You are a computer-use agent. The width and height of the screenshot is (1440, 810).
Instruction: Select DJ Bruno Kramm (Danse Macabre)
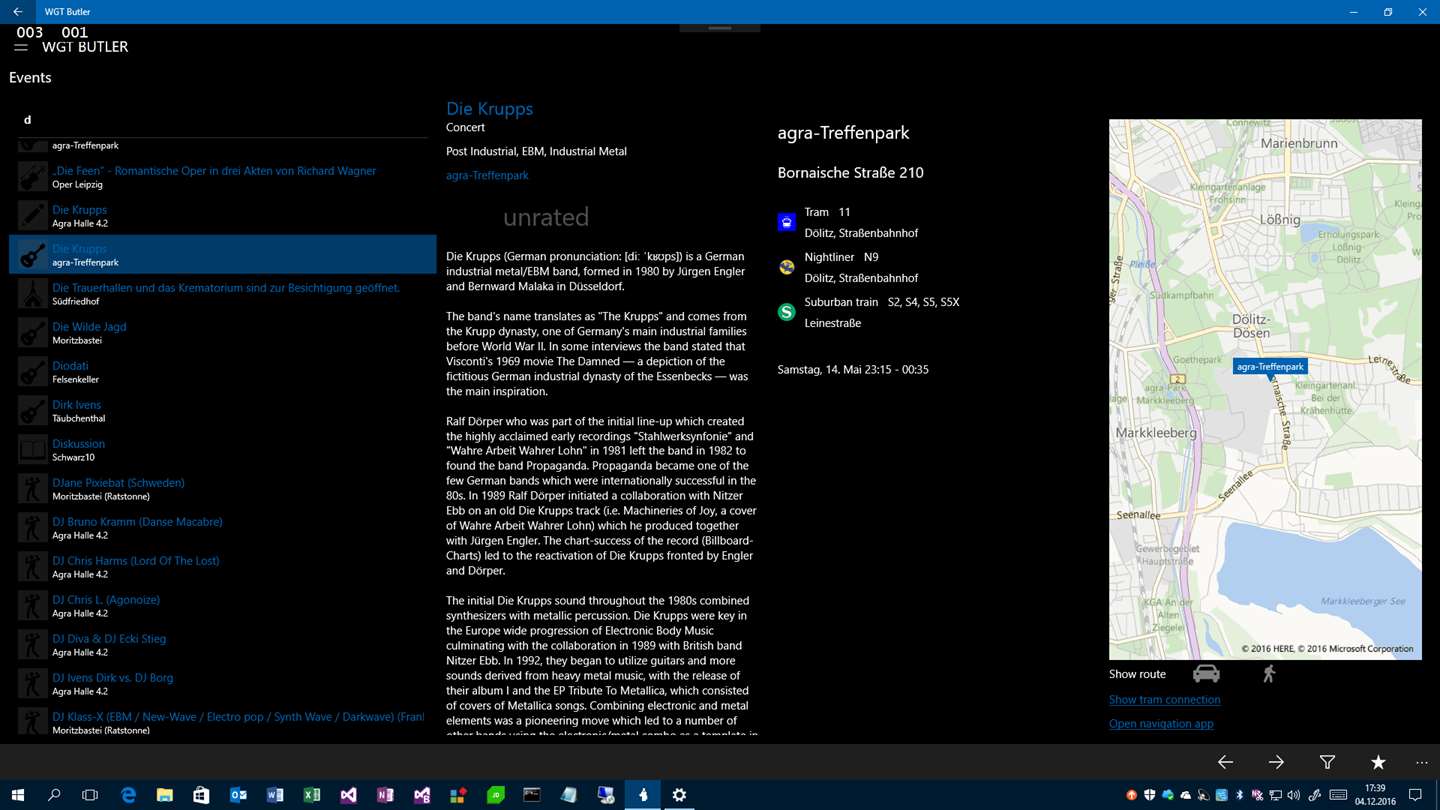(x=223, y=528)
